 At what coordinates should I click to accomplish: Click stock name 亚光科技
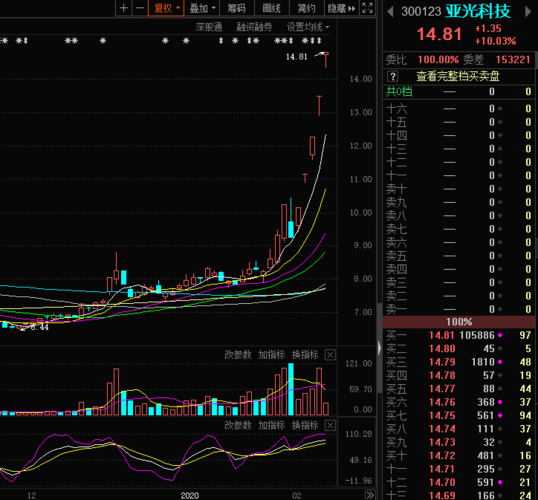(x=478, y=11)
